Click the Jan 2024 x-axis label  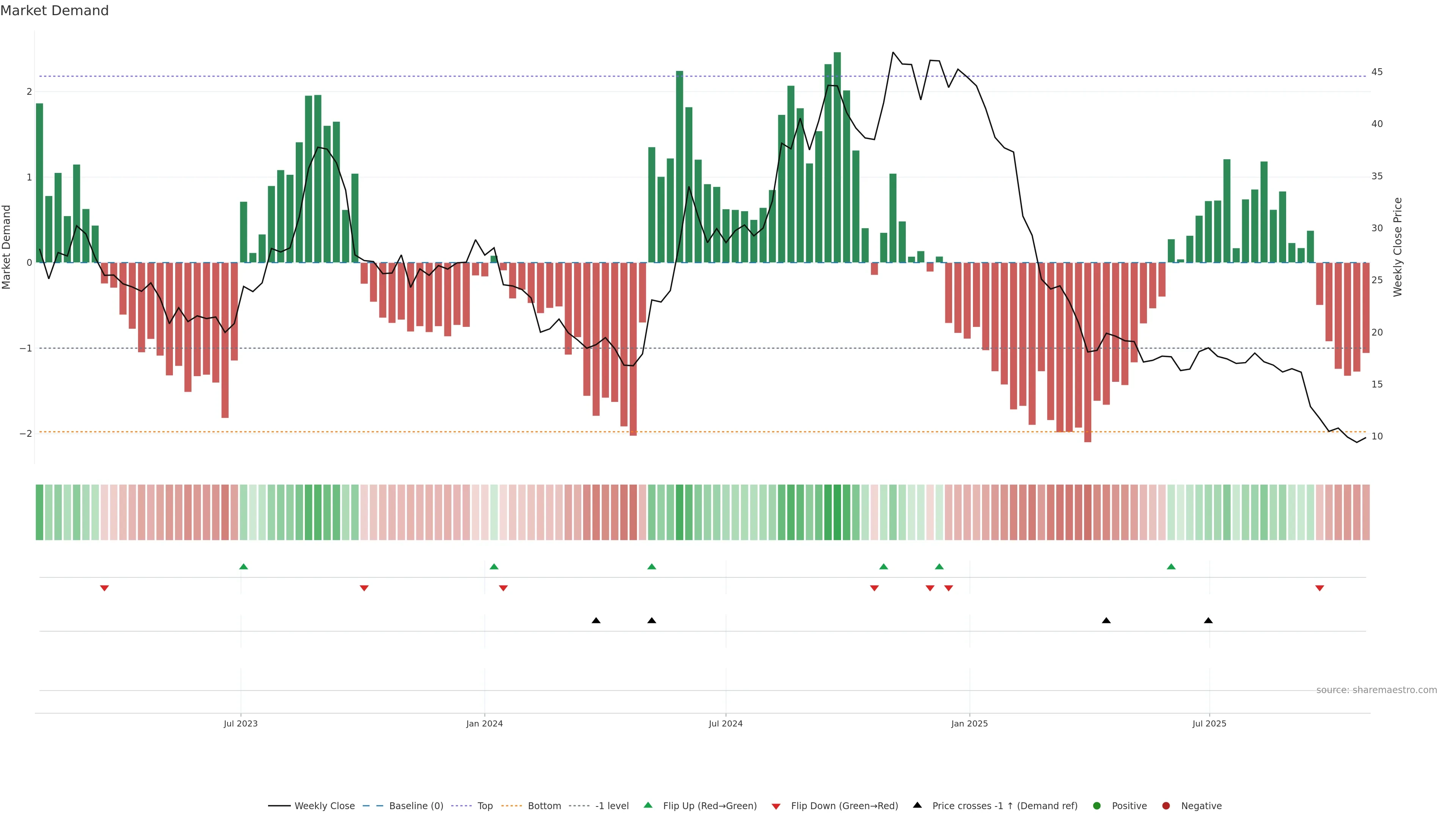[x=485, y=723]
